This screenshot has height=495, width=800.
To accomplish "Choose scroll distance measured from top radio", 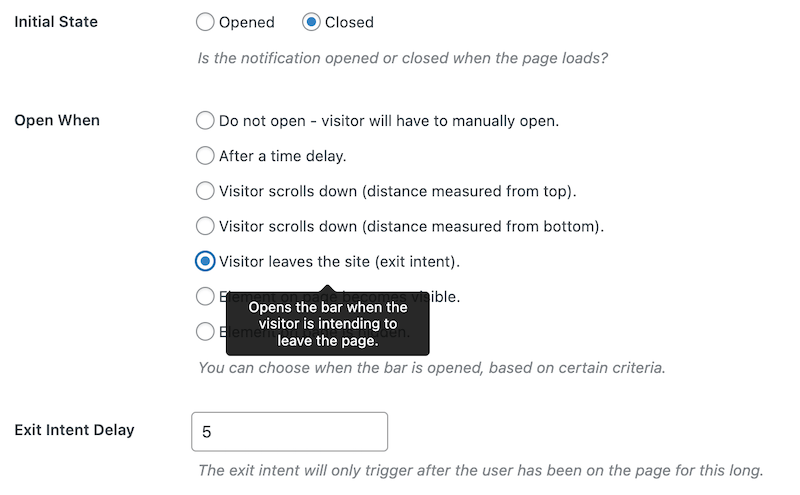I will (205, 191).
